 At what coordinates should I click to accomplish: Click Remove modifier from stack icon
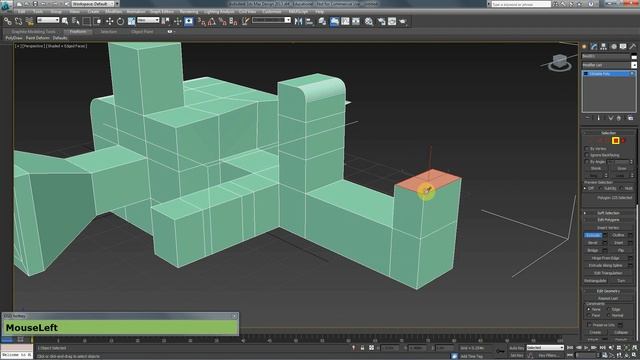click(x=619, y=118)
